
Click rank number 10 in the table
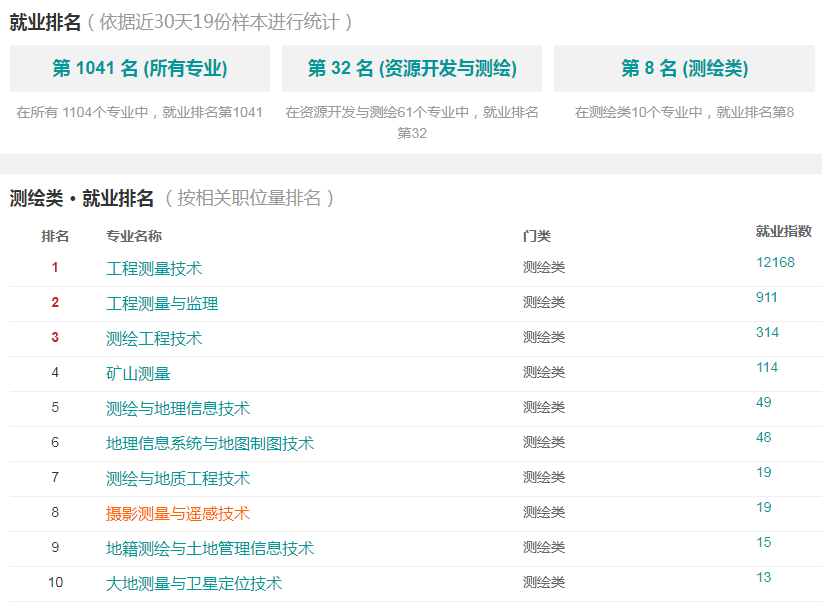(55, 582)
